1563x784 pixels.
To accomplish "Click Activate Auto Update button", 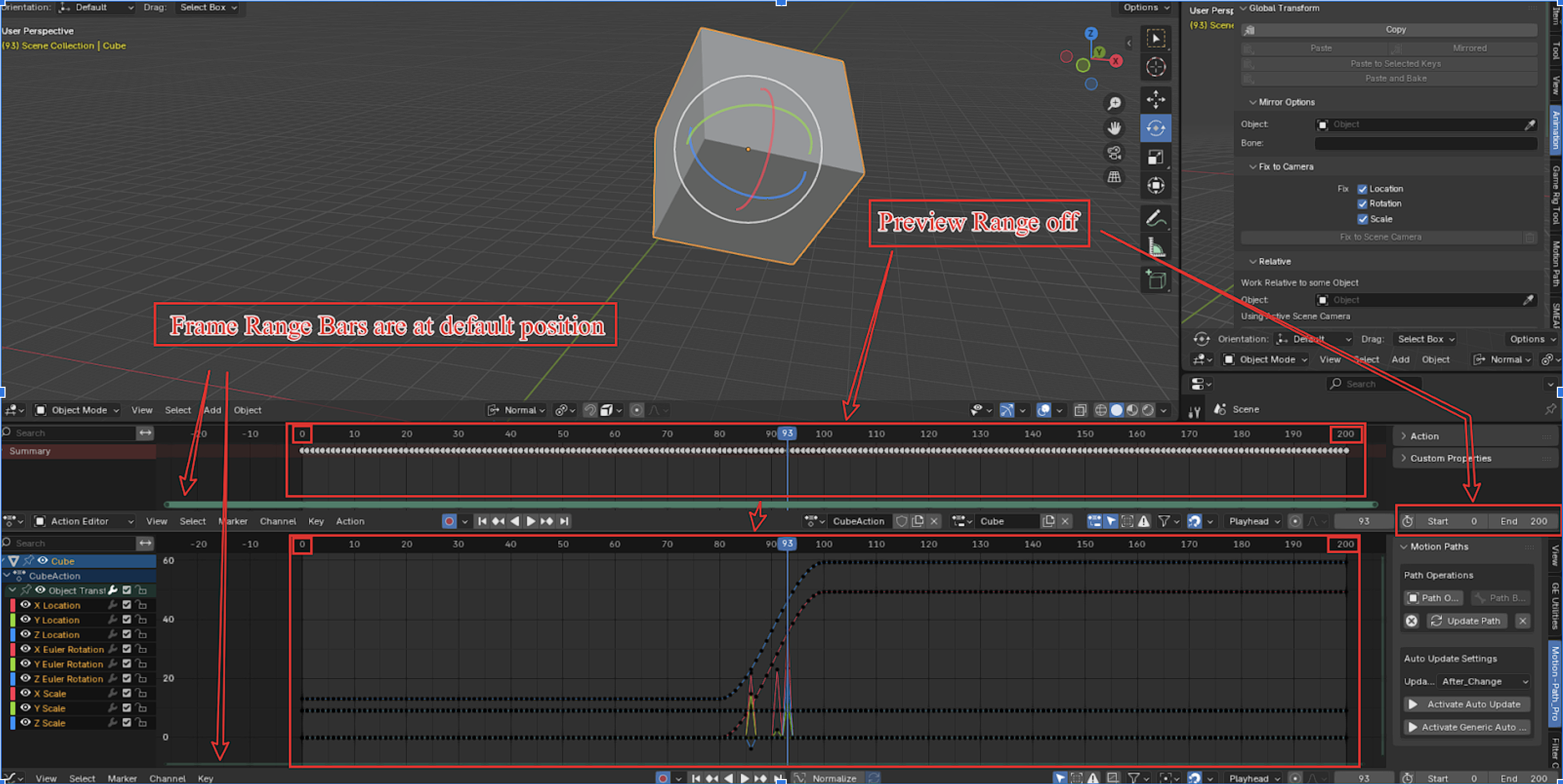I will [x=1467, y=704].
